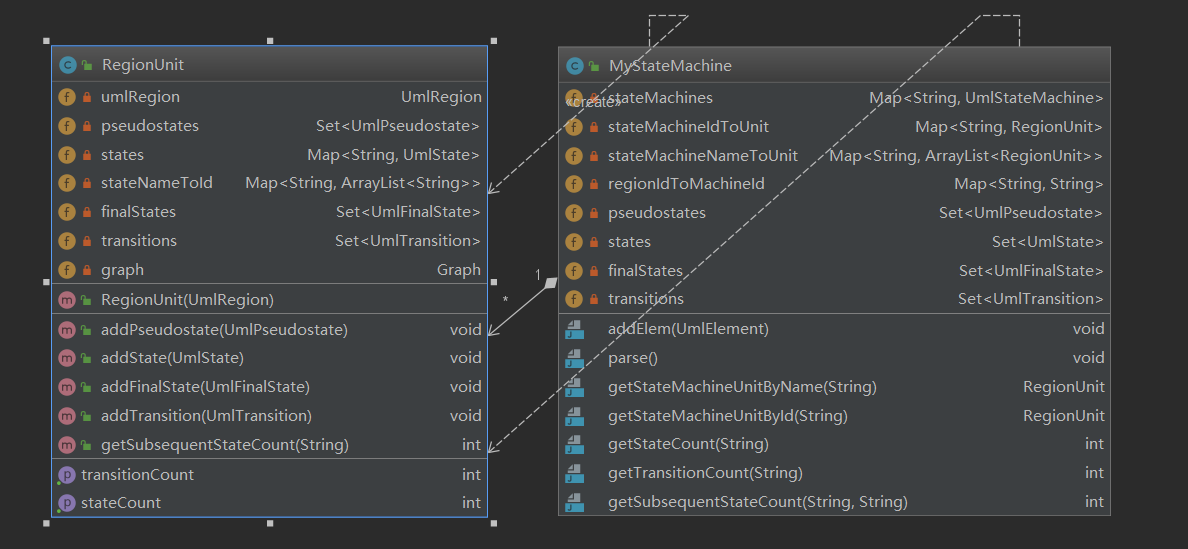
Task: Click the public lock icon beside MyStateMachine title
Action: pyautogui.click(x=594, y=66)
